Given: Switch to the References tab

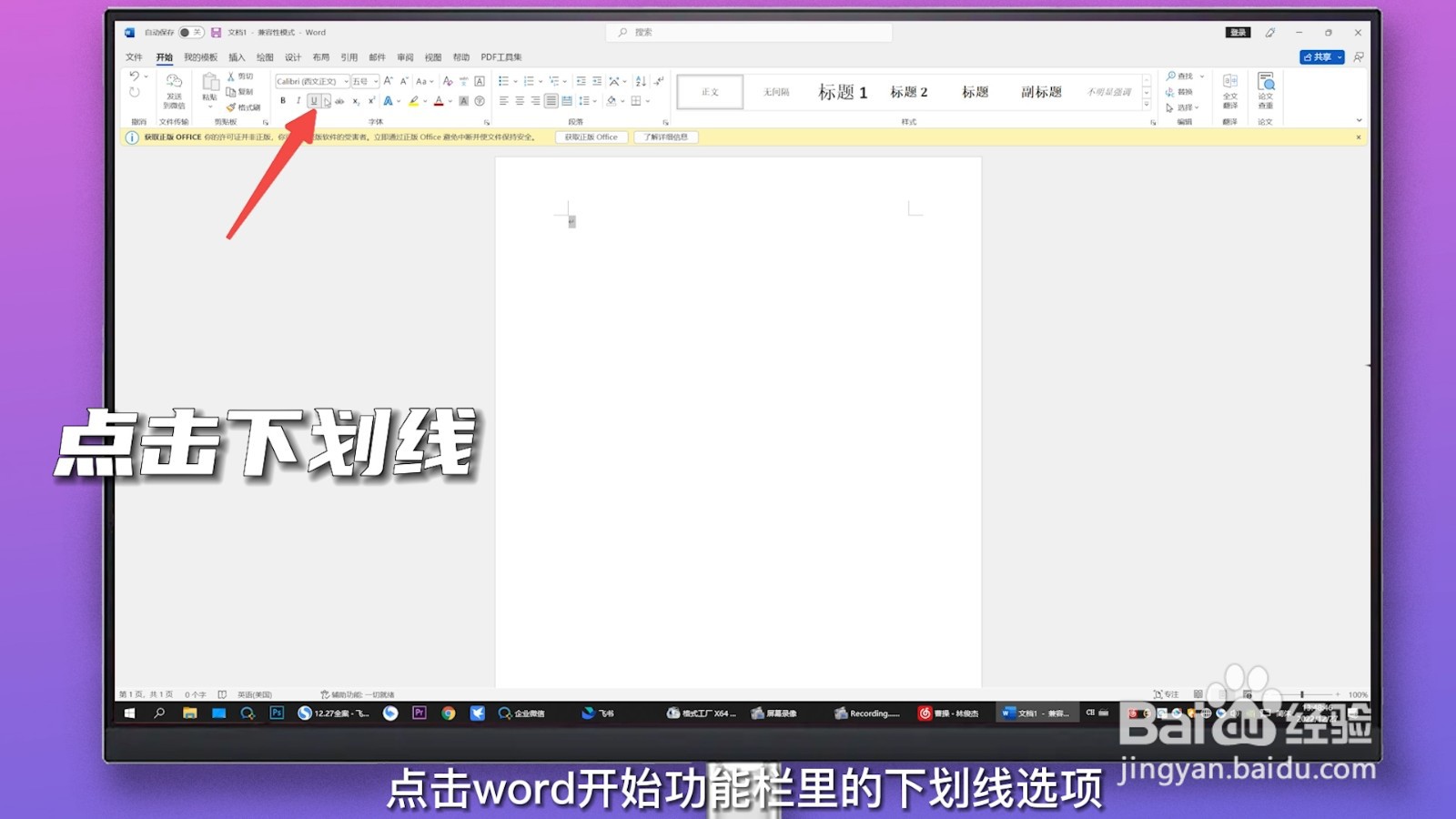Looking at the screenshot, I should [349, 57].
